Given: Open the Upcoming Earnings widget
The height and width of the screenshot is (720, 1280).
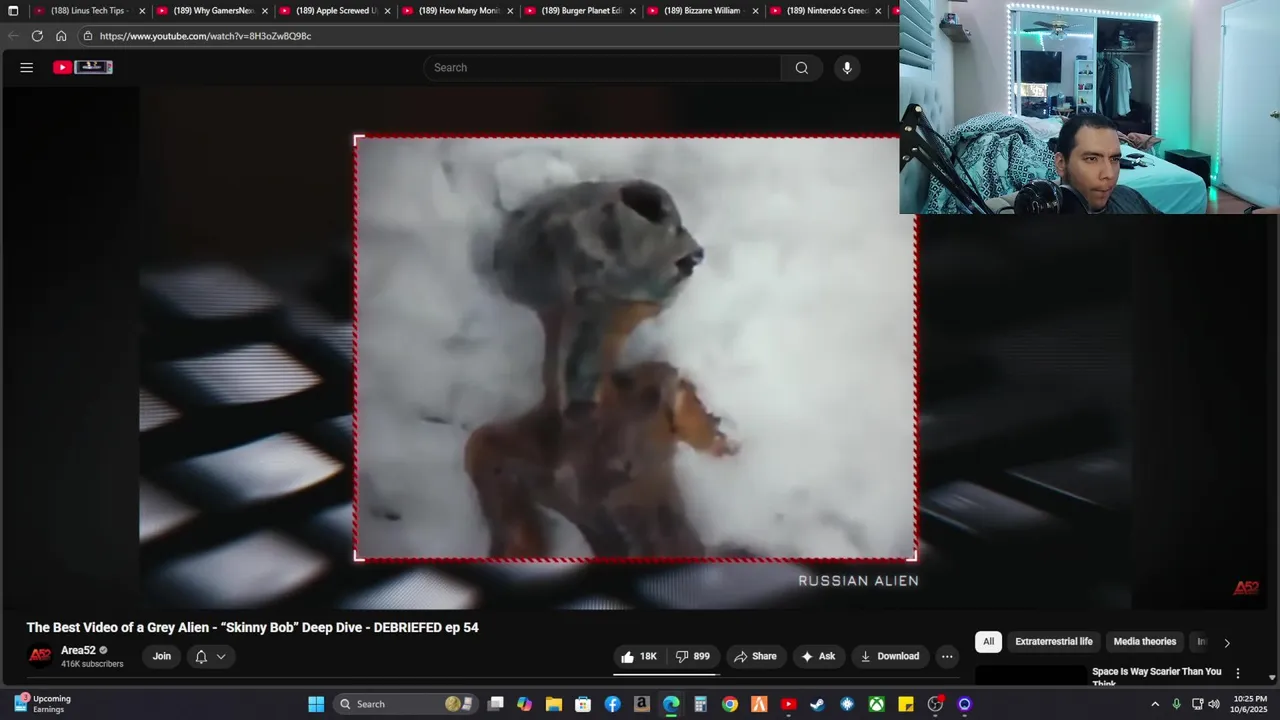Looking at the screenshot, I should point(42,704).
